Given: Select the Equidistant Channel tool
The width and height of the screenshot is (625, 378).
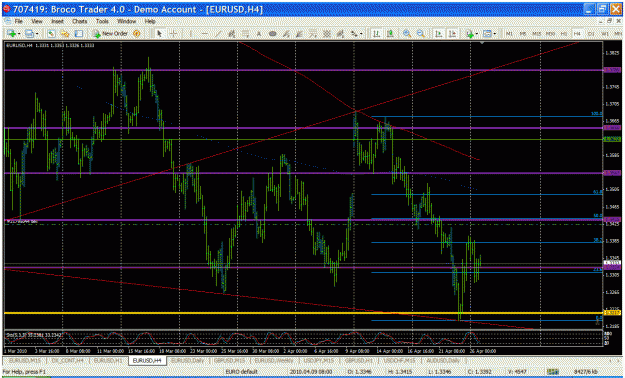Looking at the screenshot, I should click(232, 34).
